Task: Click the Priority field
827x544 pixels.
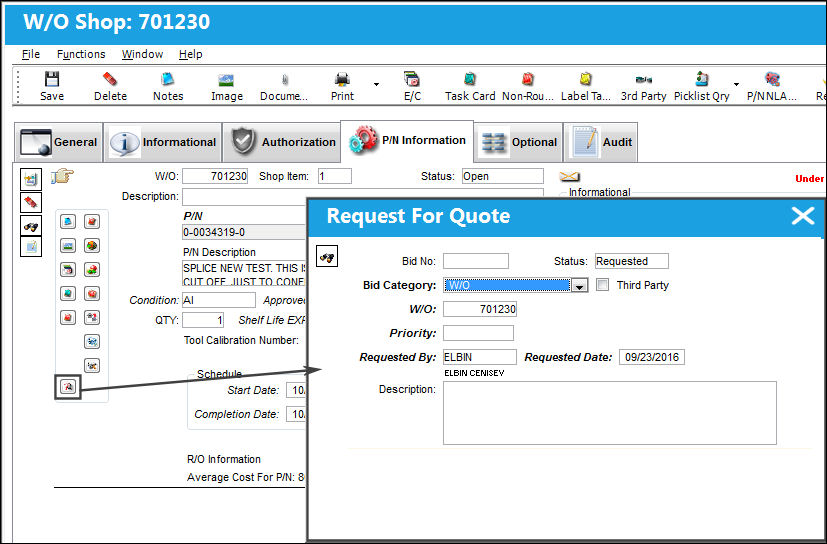Action: [478, 333]
